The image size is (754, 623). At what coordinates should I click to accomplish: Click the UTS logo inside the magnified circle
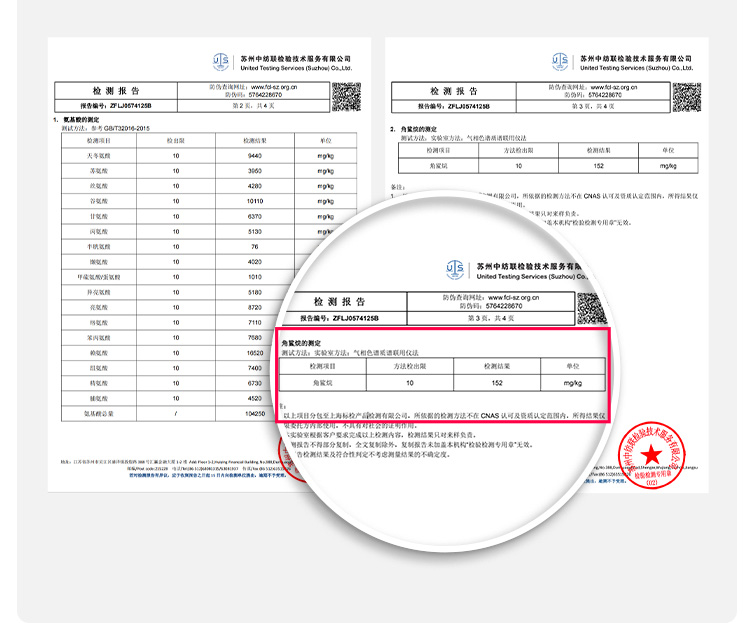click(x=455, y=270)
